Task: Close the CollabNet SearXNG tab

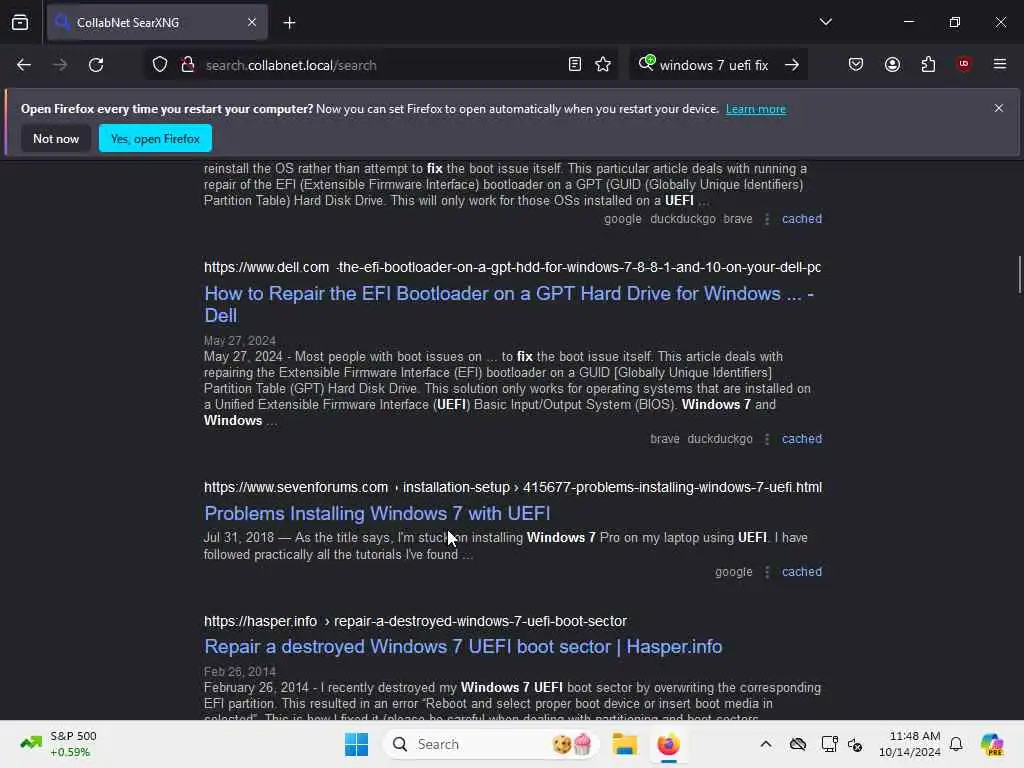Action: tap(252, 22)
